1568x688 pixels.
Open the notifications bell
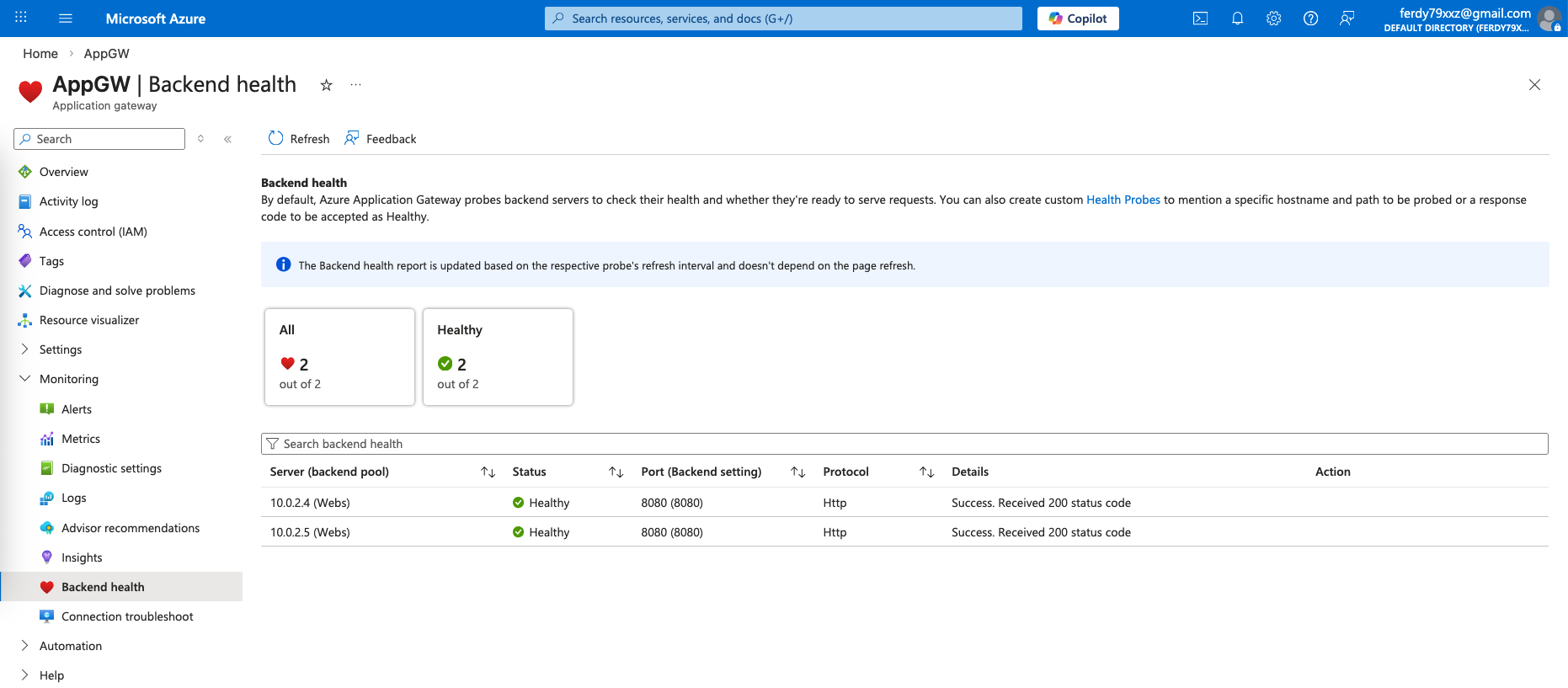1237,19
